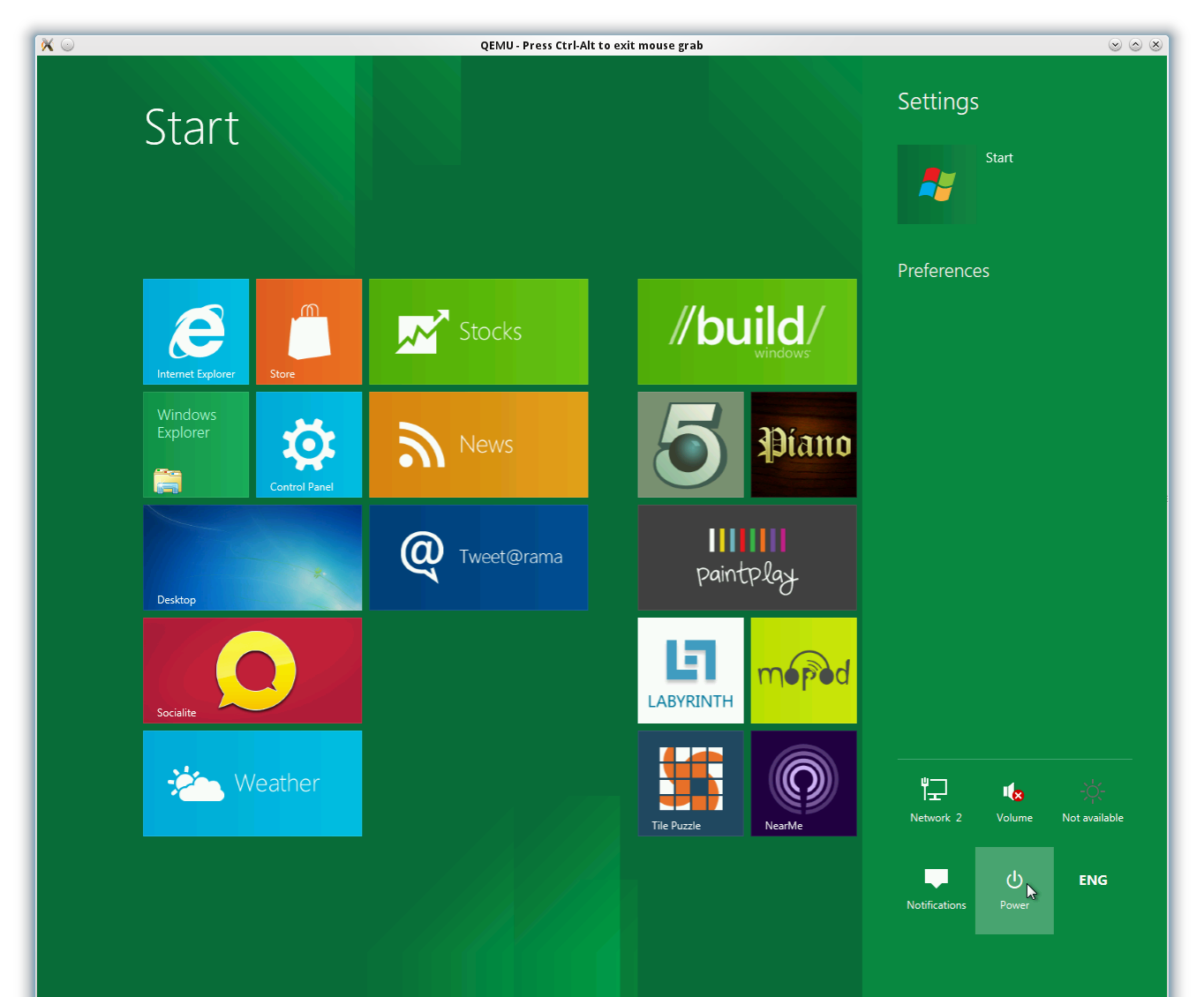Open the News tile
Screen dimensions: 1204x997
478,445
